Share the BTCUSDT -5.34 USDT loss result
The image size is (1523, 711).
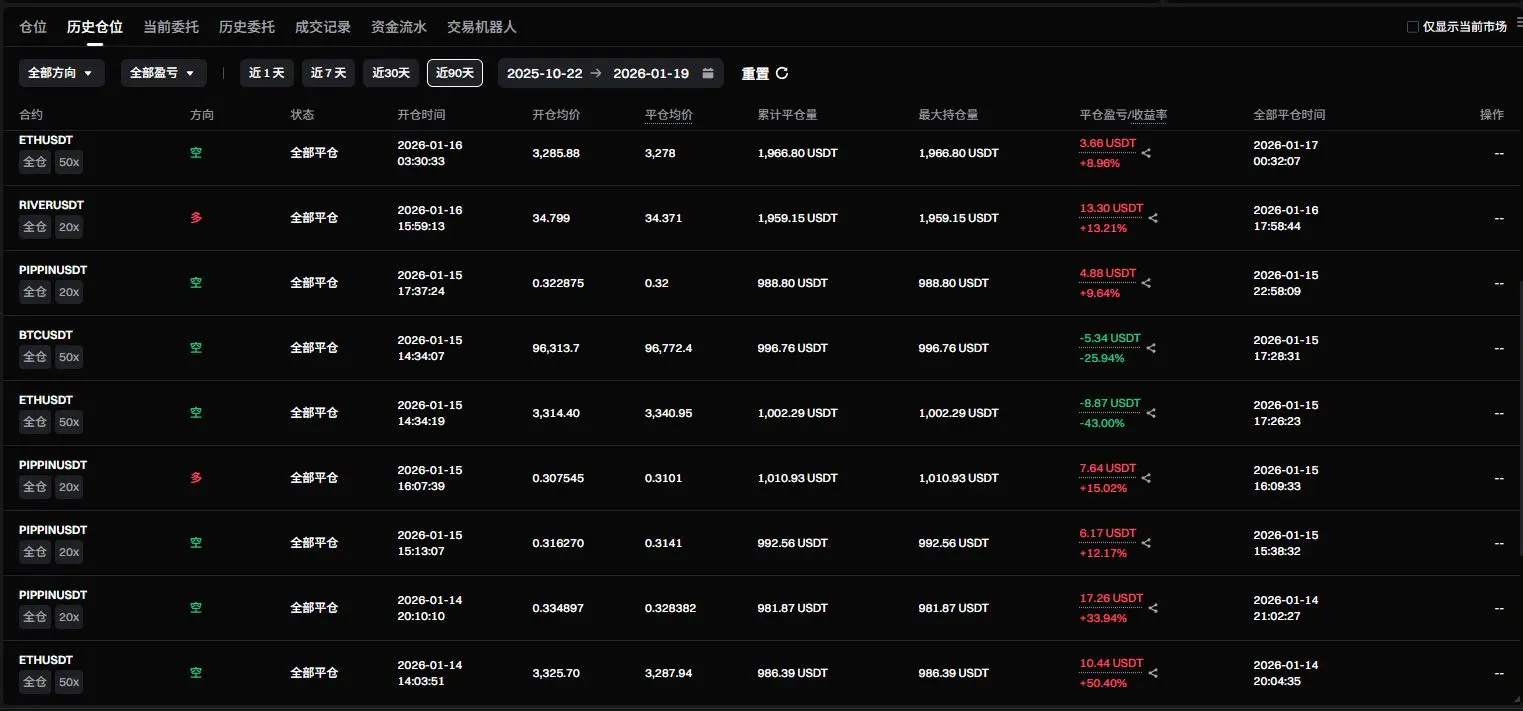[1151, 348]
